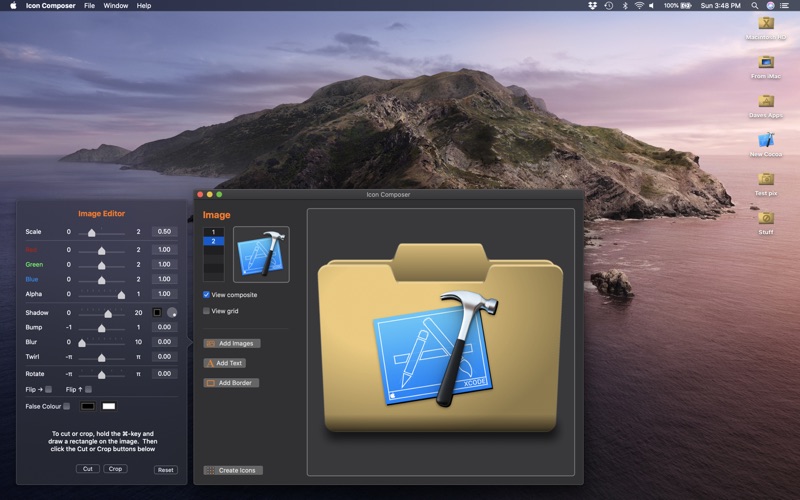
Task: Open Siri from menu bar
Action: pos(770,6)
